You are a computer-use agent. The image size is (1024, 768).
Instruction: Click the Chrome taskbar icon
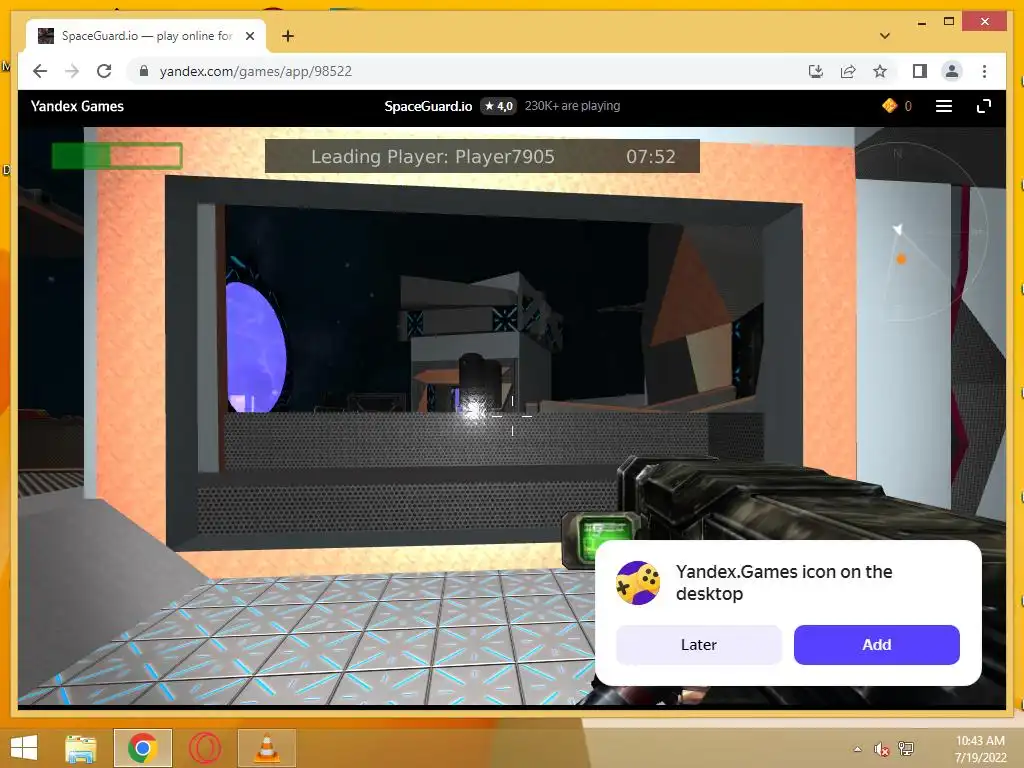point(142,748)
